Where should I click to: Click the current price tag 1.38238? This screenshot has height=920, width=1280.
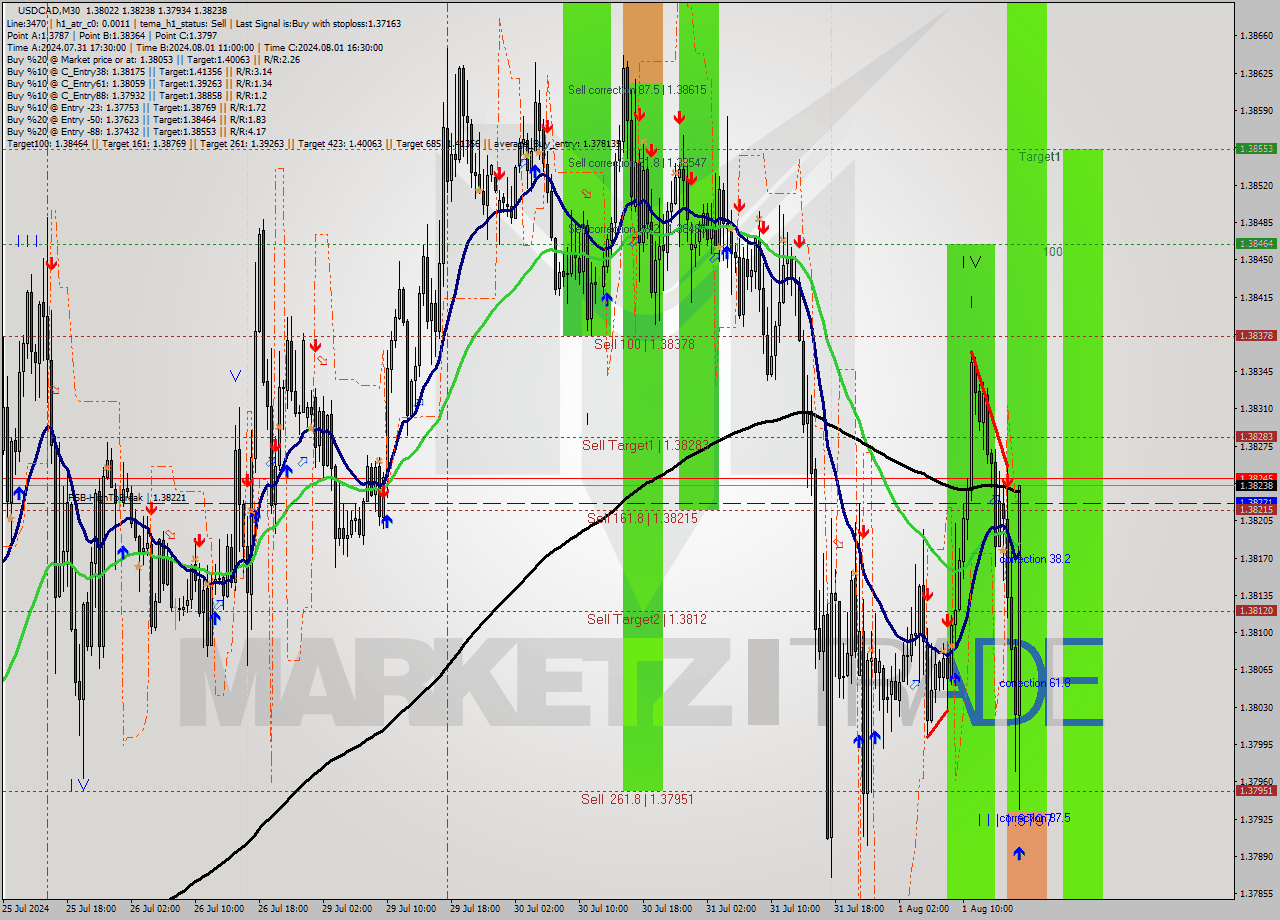pos(1256,485)
